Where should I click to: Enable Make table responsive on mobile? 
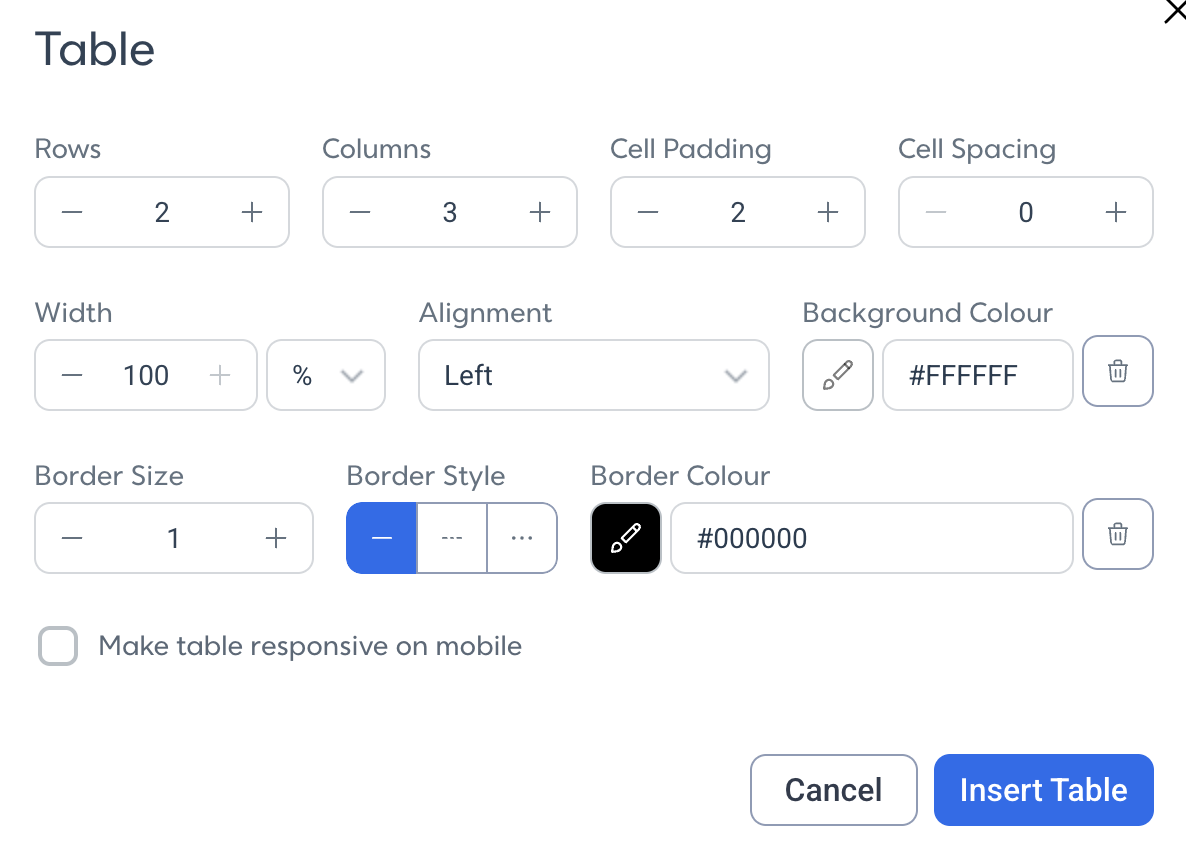point(58,646)
